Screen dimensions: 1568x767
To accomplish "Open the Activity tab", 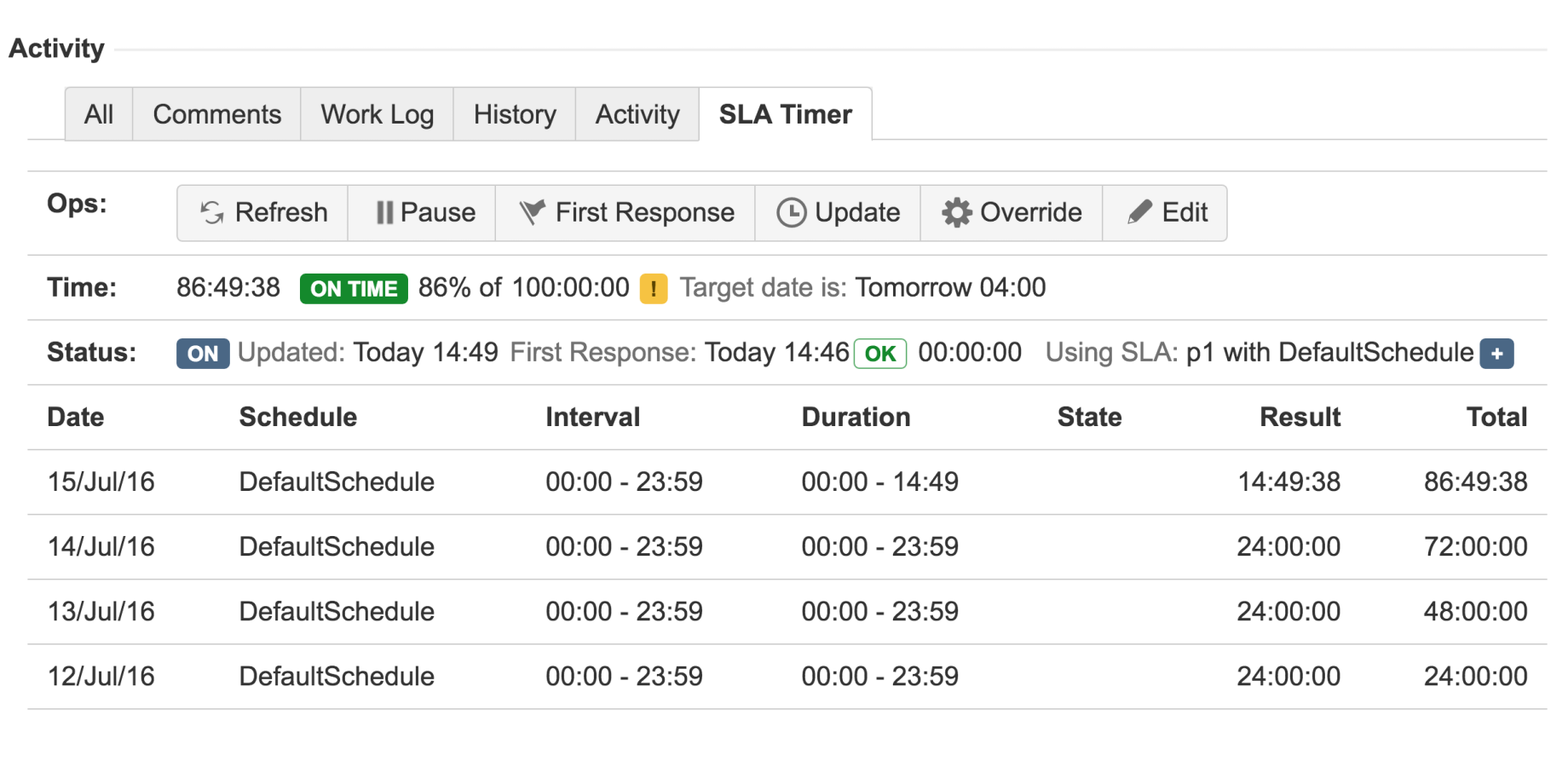I will (637, 114).
